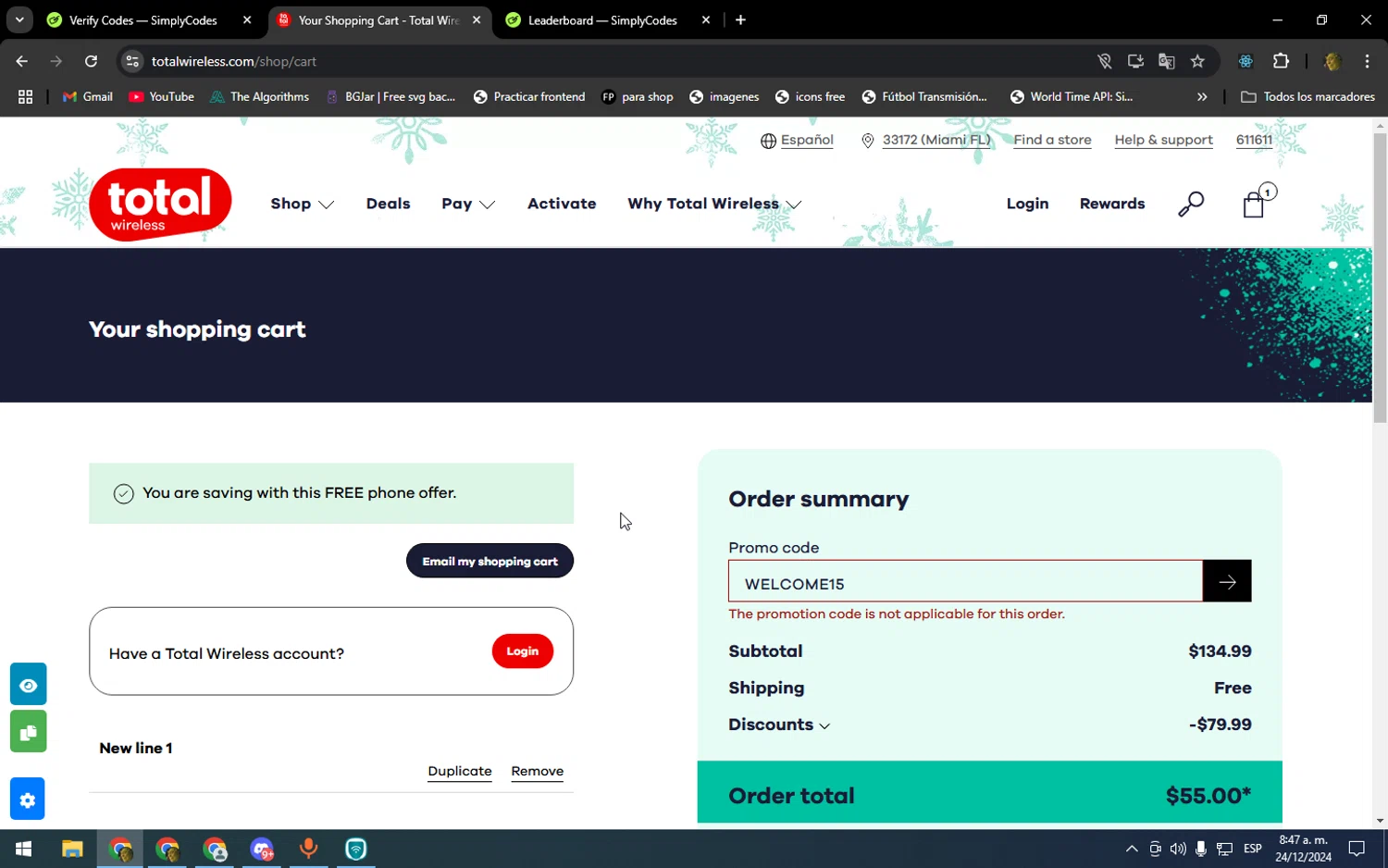Open the tab search dropdown arrow
Screen dimensions: 1388x868
[x=19, y=20]
